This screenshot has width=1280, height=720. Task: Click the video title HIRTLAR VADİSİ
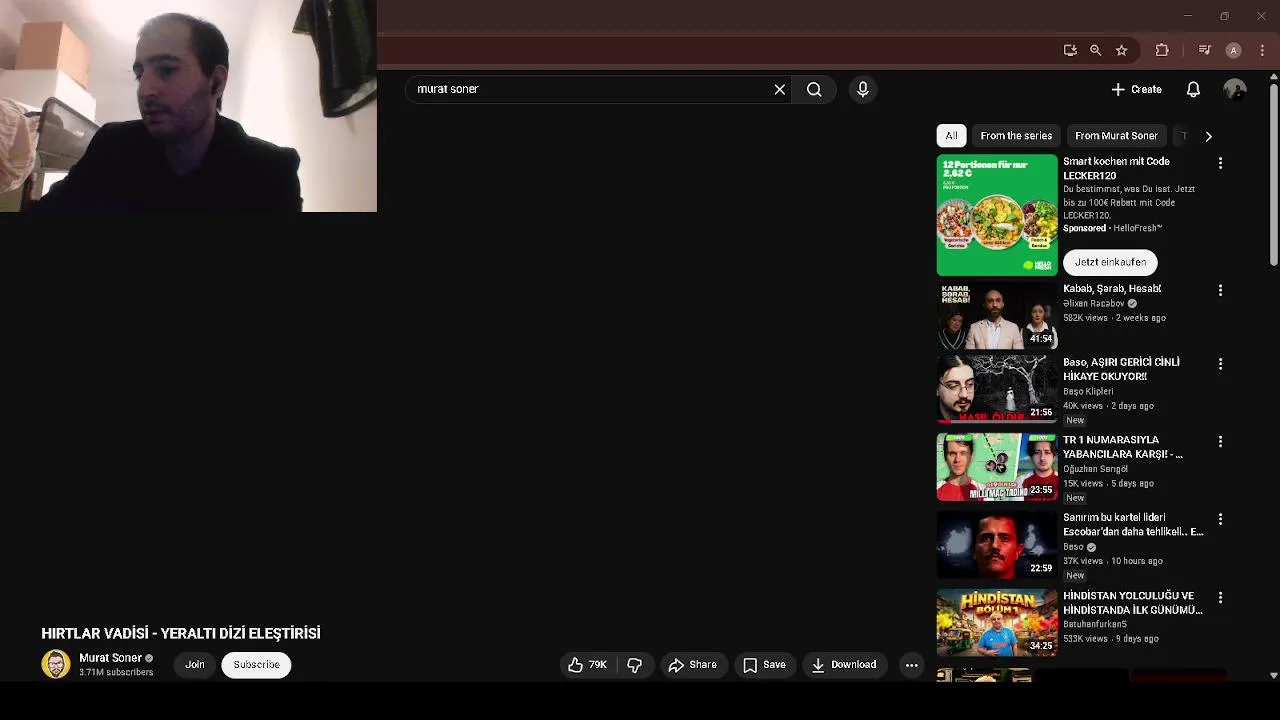181,633
